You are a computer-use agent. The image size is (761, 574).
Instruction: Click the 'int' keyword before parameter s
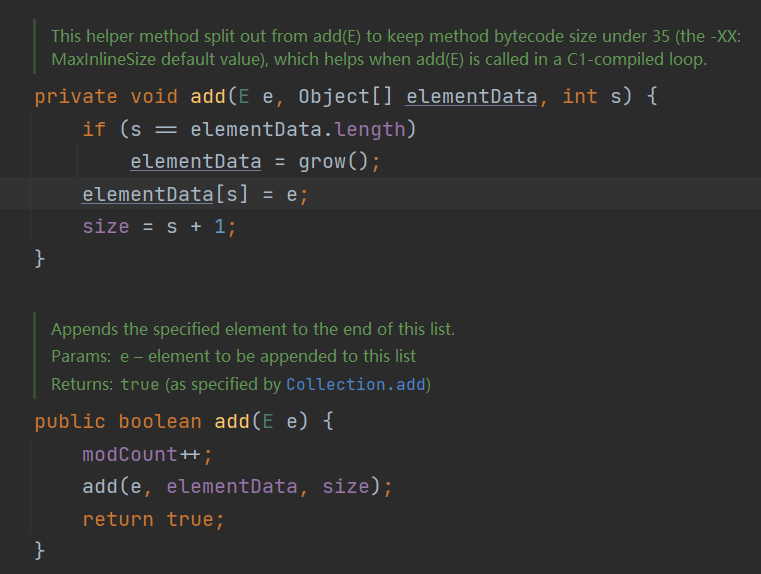coord(579,97)
